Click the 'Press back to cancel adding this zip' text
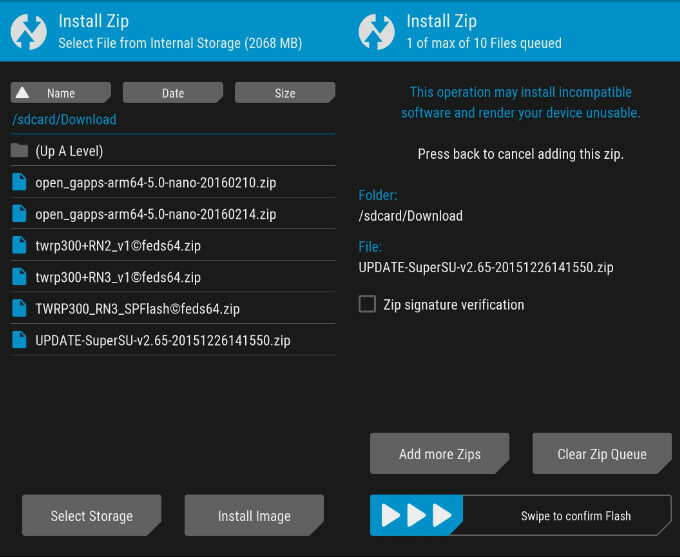Viewport: 680px width, 557px height. (x=520, y=154)
